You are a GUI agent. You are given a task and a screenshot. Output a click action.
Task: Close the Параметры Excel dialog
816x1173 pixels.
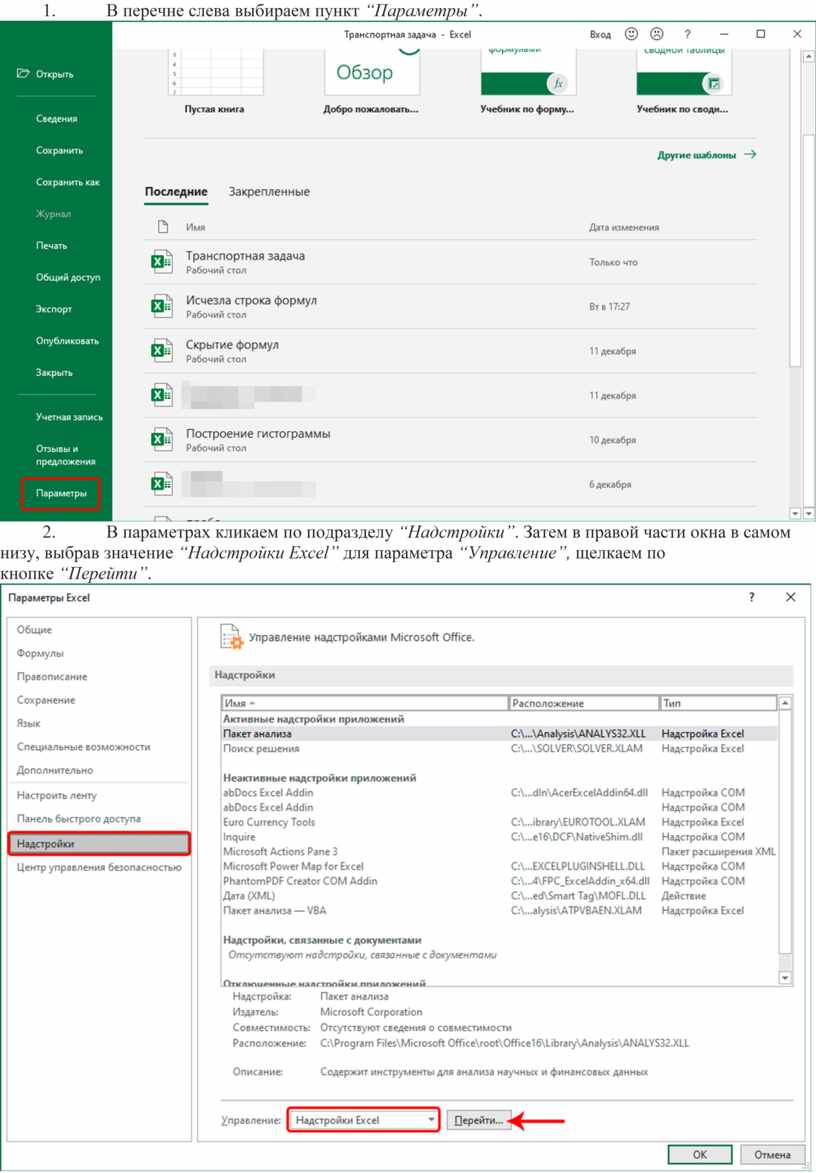point(791,597)
